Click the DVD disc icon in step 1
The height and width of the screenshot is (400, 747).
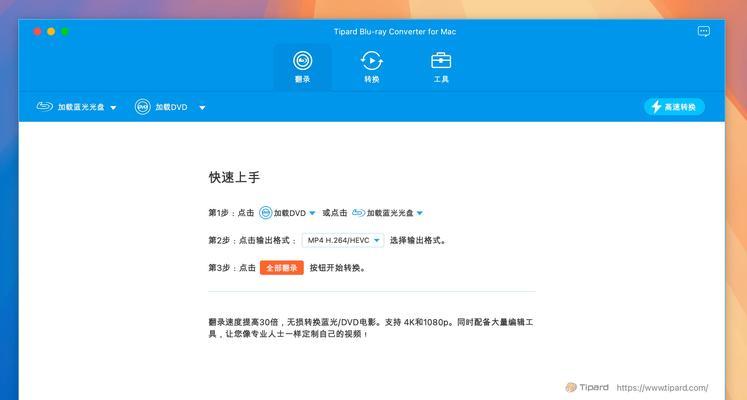point(265,213)
